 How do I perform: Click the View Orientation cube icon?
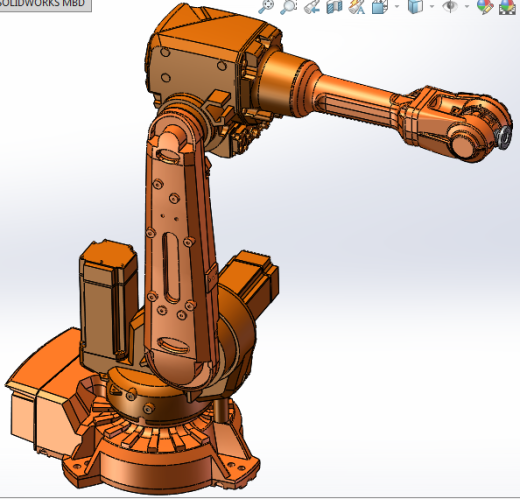point(380,7)
